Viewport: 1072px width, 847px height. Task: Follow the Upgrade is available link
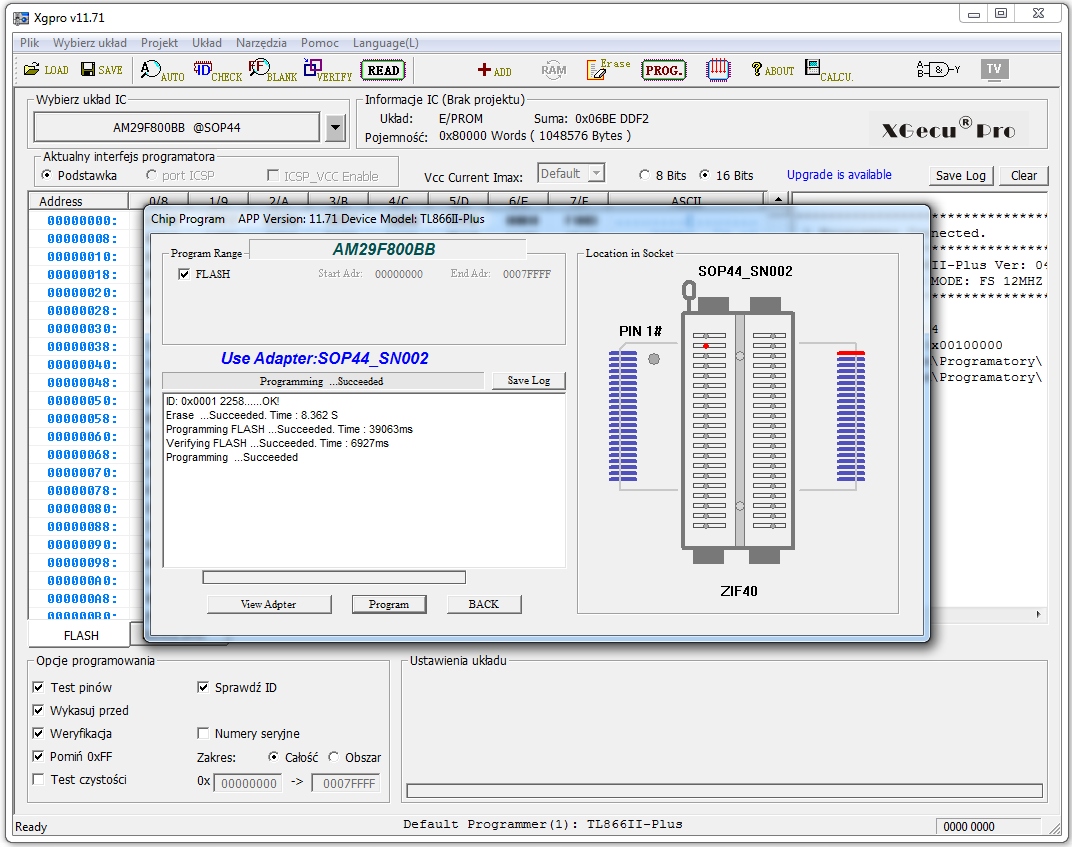pos(838,174)
